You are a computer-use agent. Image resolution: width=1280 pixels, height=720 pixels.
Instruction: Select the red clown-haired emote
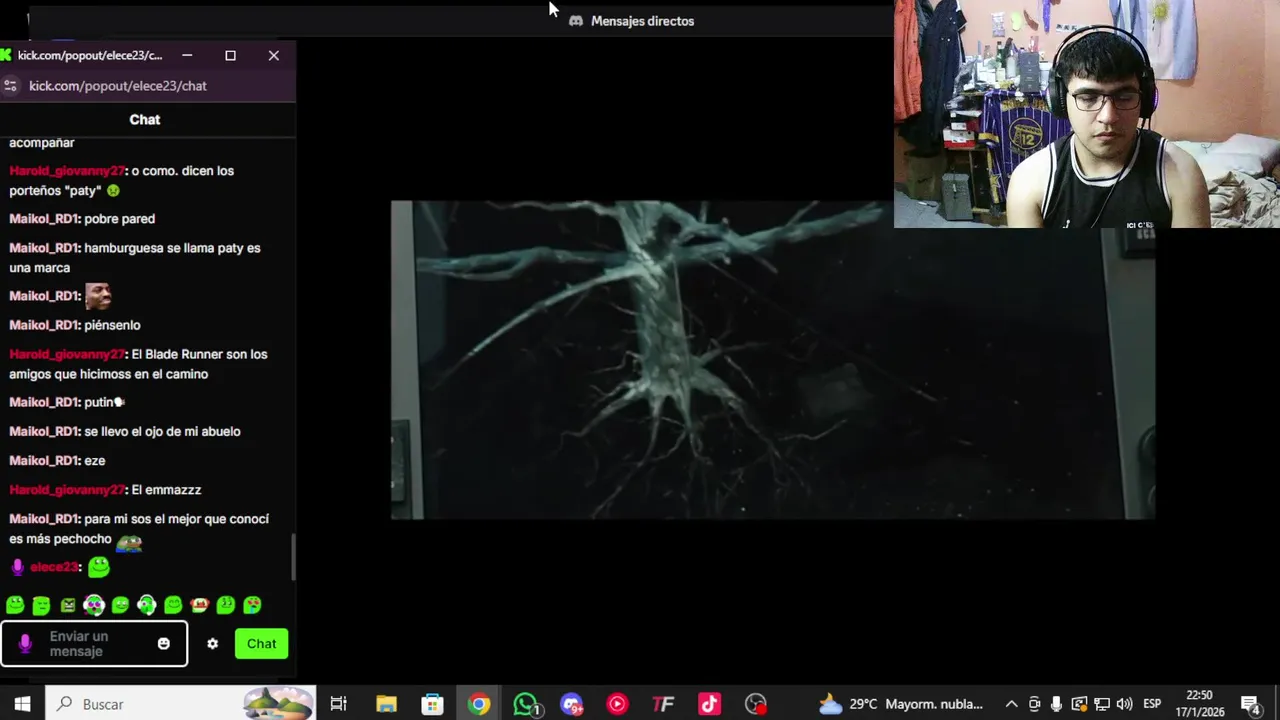pyautogui.click(x=199, y=605)
